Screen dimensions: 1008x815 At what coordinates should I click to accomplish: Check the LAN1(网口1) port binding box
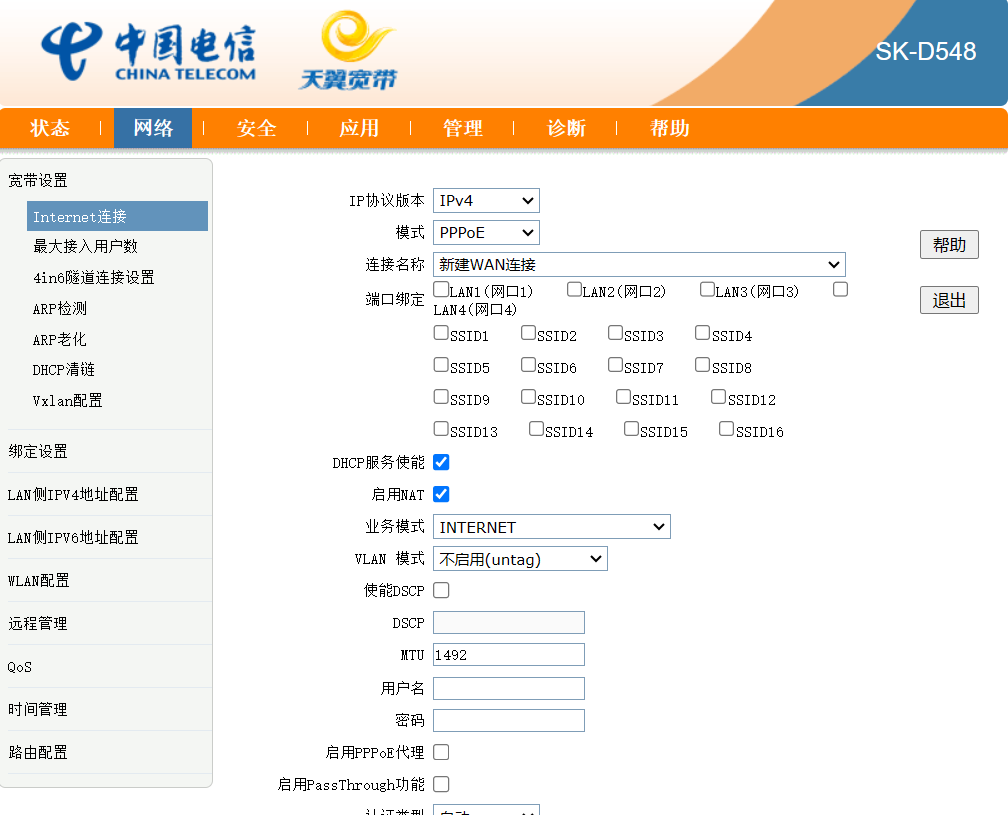[x=441, y=290]
